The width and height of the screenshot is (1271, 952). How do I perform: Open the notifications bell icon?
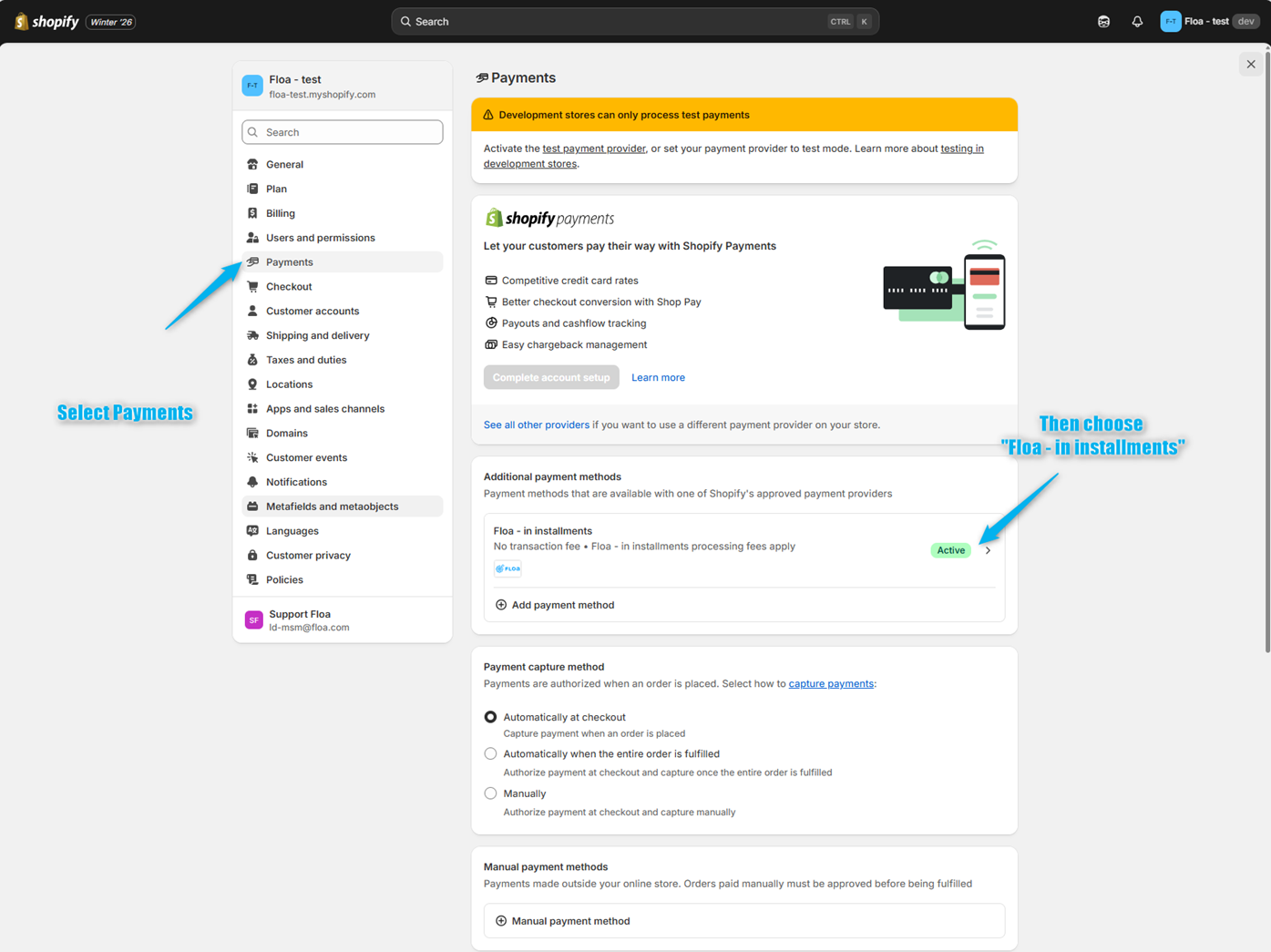pos(1137,21)
